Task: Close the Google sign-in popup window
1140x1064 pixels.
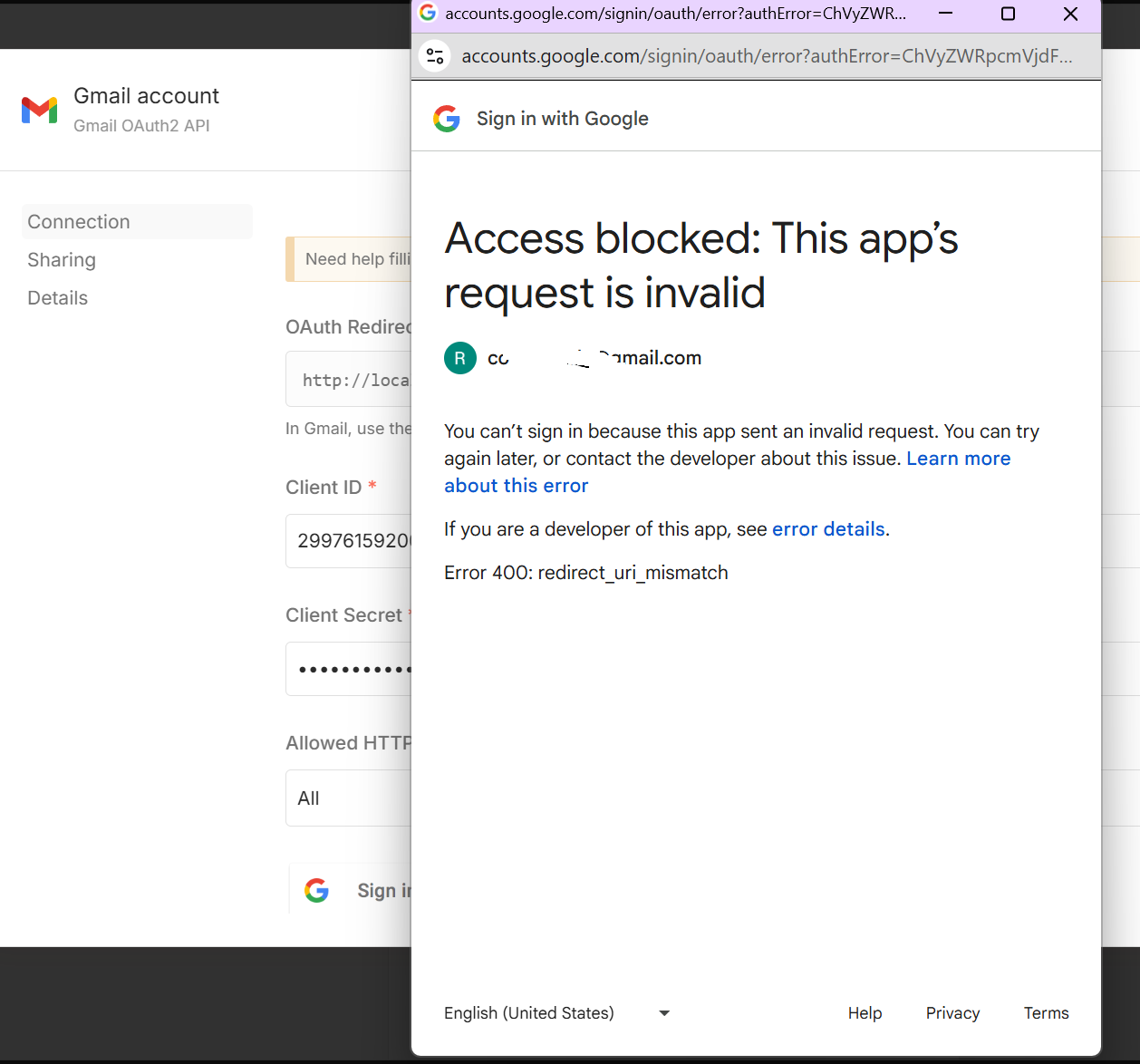Action: pyautogui.click(x=1070, y=14)
